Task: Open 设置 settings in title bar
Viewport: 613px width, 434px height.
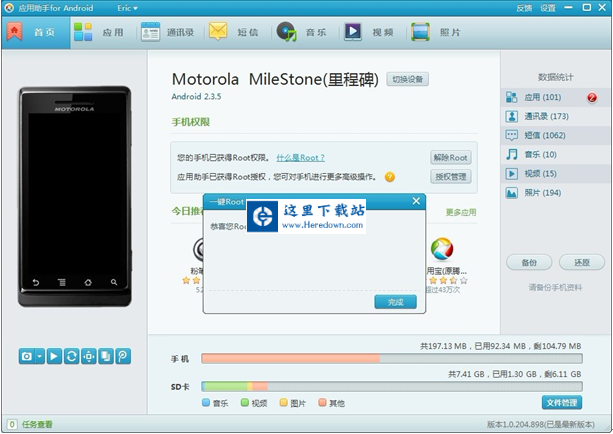Action: coord(548,8)
